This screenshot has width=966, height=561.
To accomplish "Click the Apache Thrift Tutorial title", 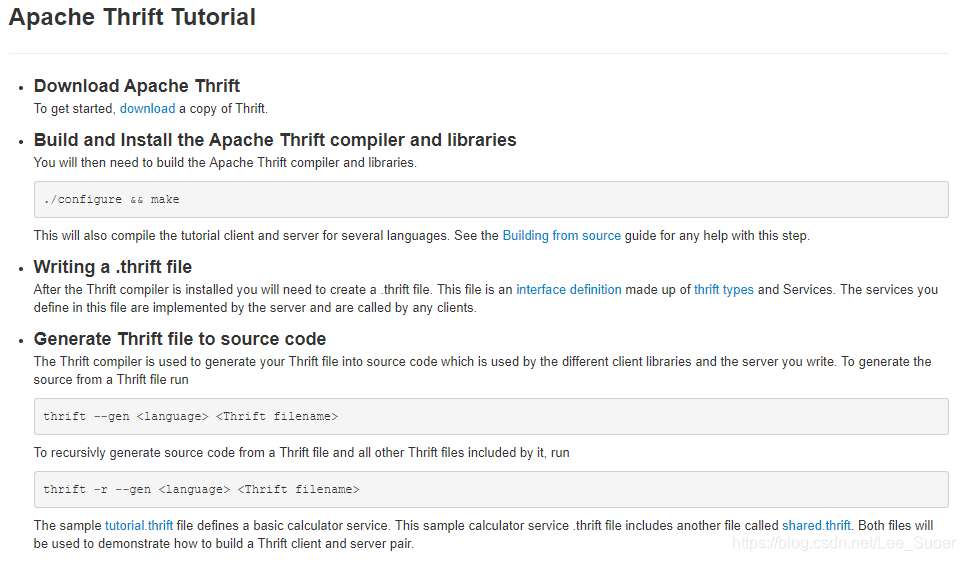I will [132, 17].
